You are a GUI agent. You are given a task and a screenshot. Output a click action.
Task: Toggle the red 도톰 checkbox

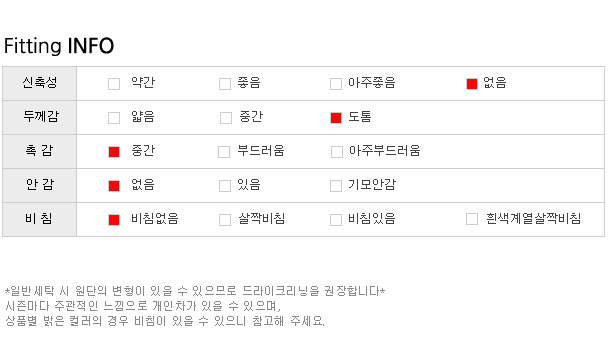(x=336, y=118)
